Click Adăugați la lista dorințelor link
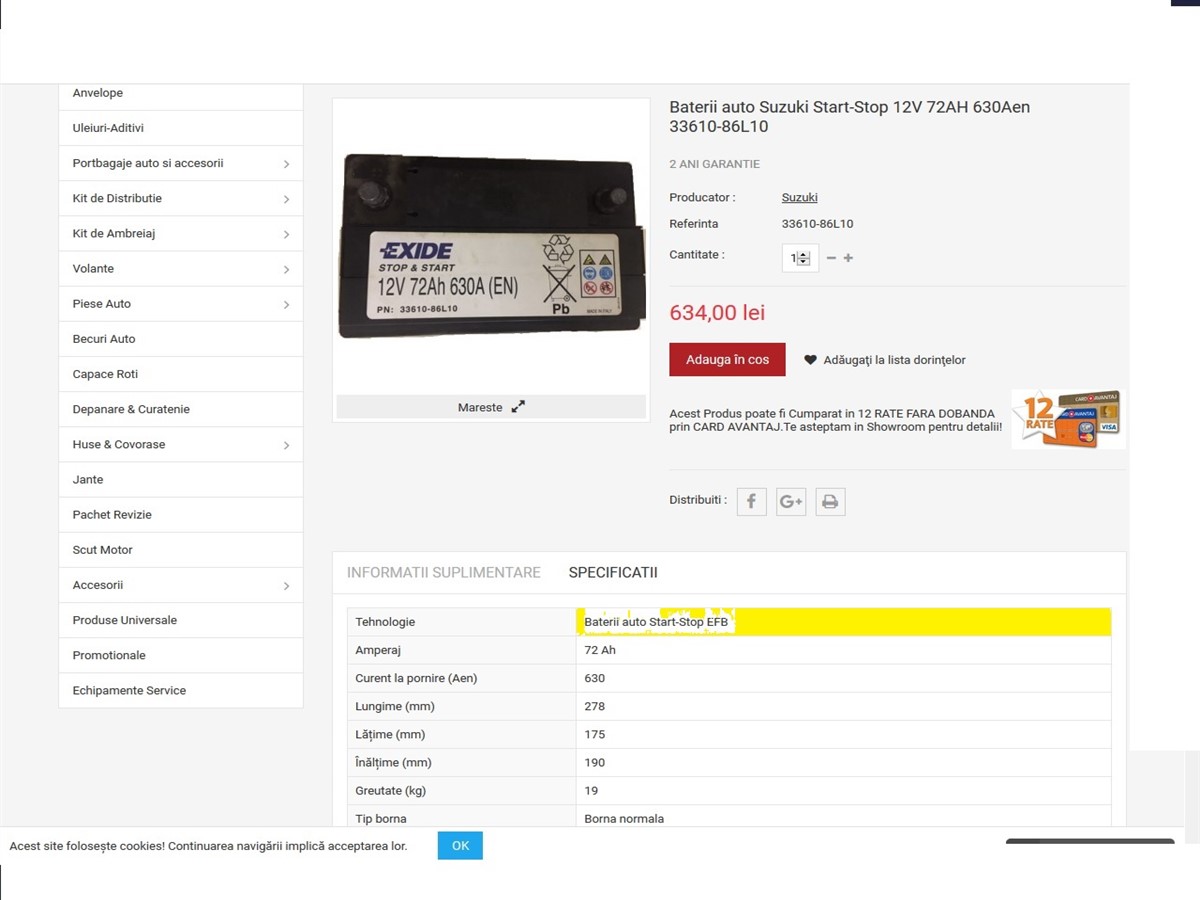 895,360
